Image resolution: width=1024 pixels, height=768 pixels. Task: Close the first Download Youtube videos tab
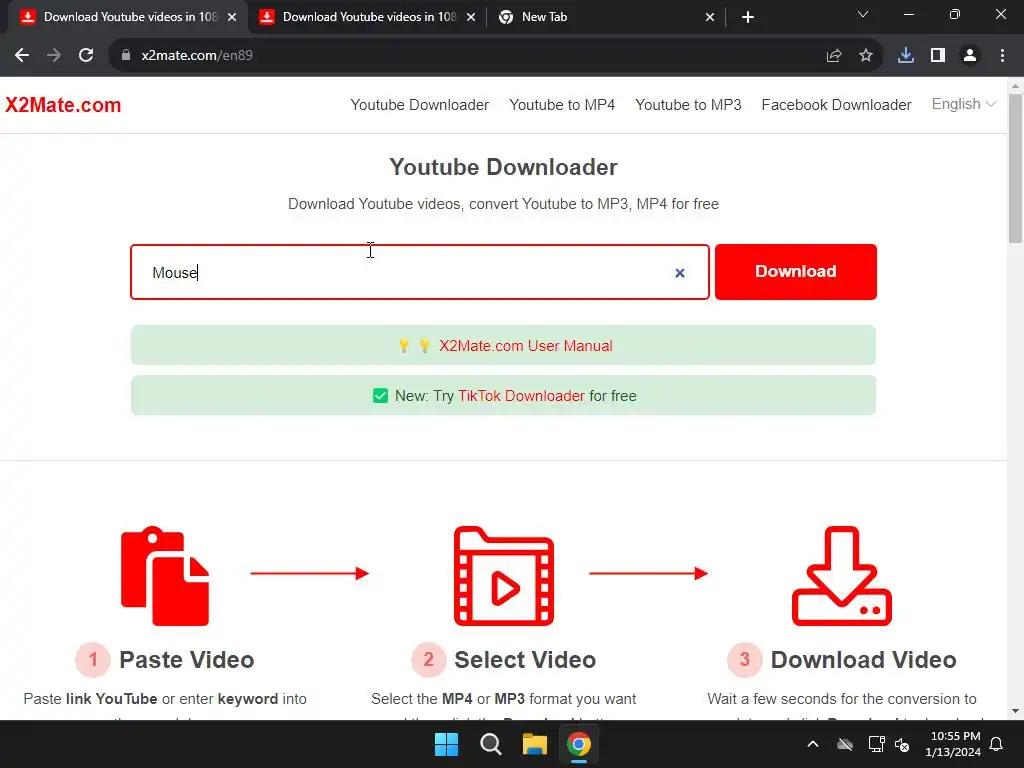(x=232, y=17)
